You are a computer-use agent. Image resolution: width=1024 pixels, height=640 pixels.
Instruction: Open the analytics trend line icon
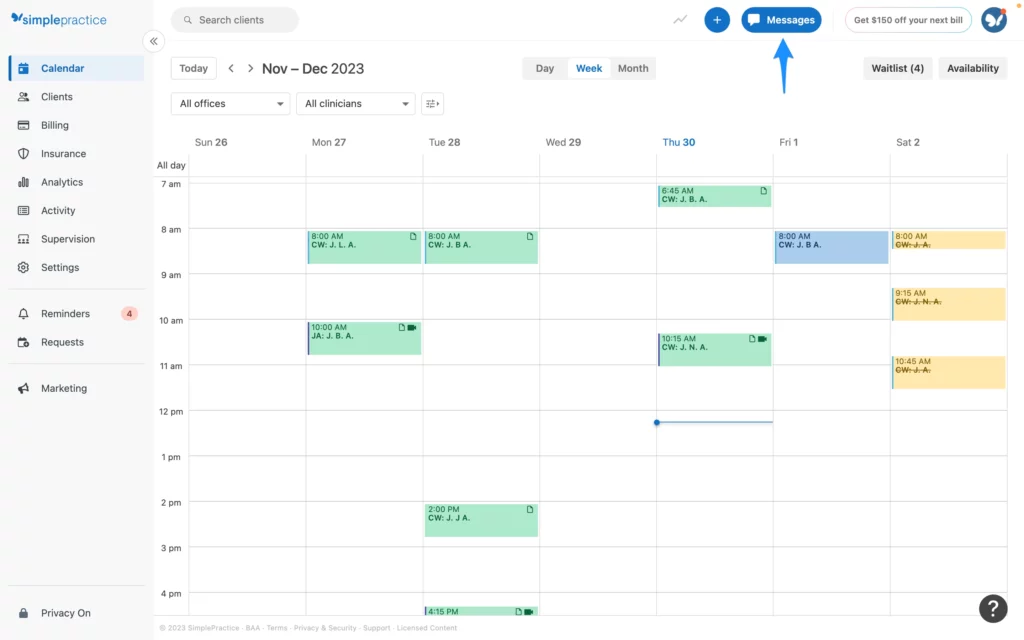click(x=680, y=20)
